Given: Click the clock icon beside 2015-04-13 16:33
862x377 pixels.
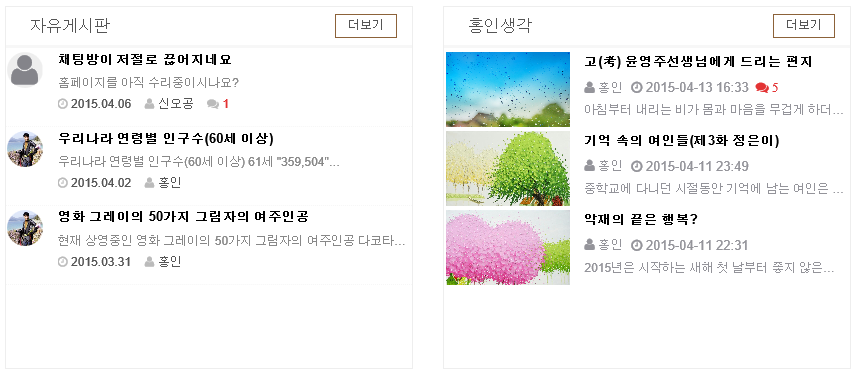Looking at the screenshot, I should click(637, 87).
